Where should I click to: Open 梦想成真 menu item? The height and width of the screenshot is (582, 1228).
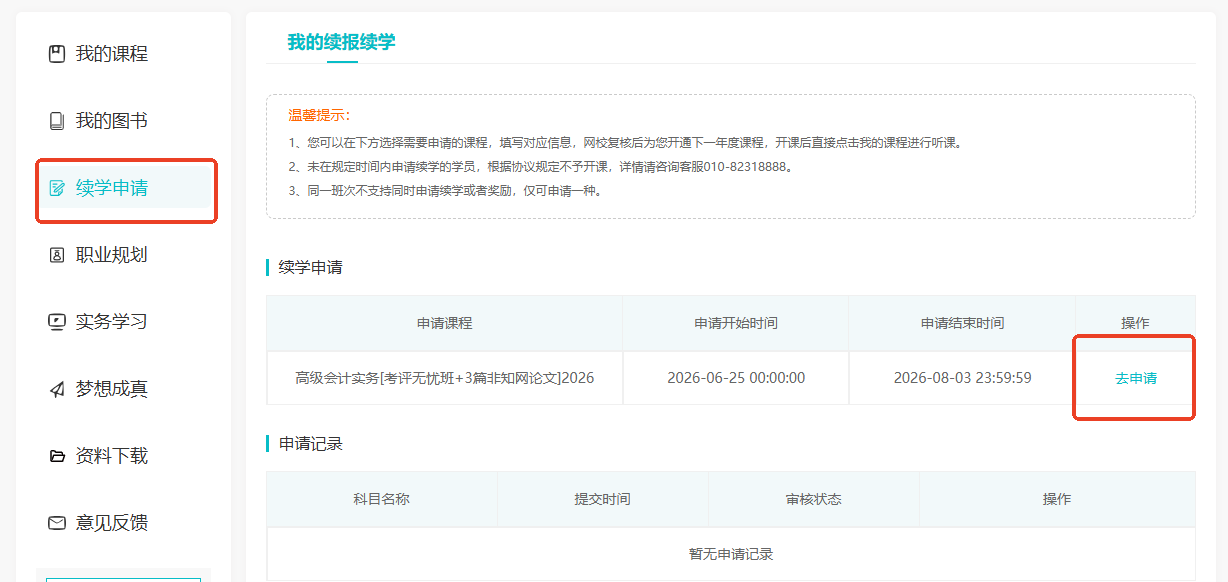112,389
